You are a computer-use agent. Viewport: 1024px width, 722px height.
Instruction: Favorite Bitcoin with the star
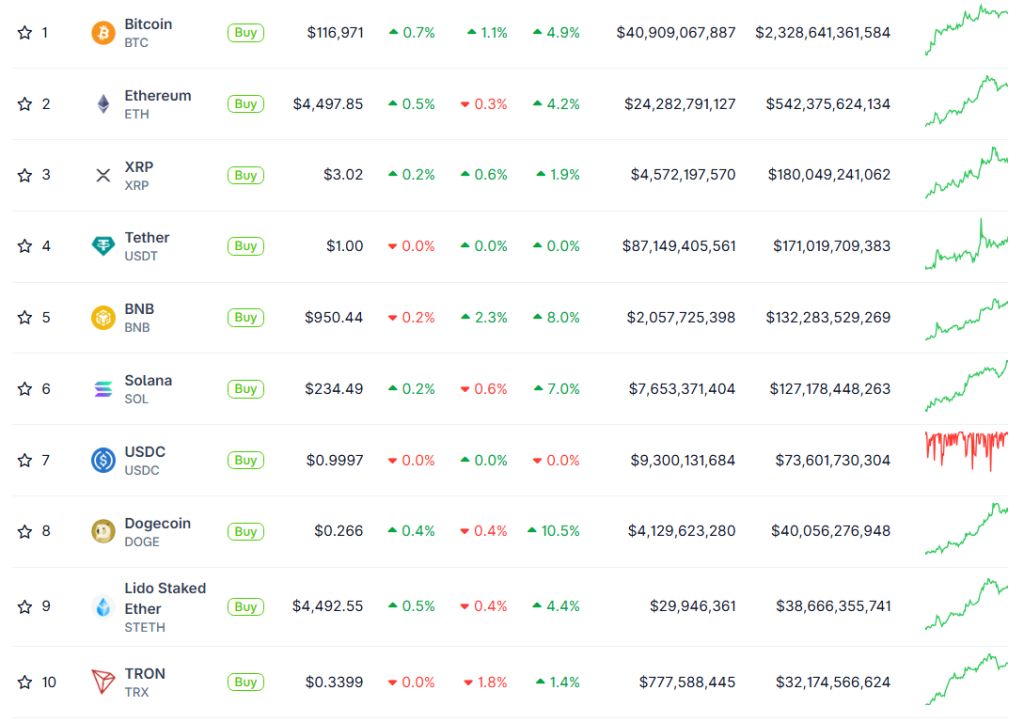25,33
